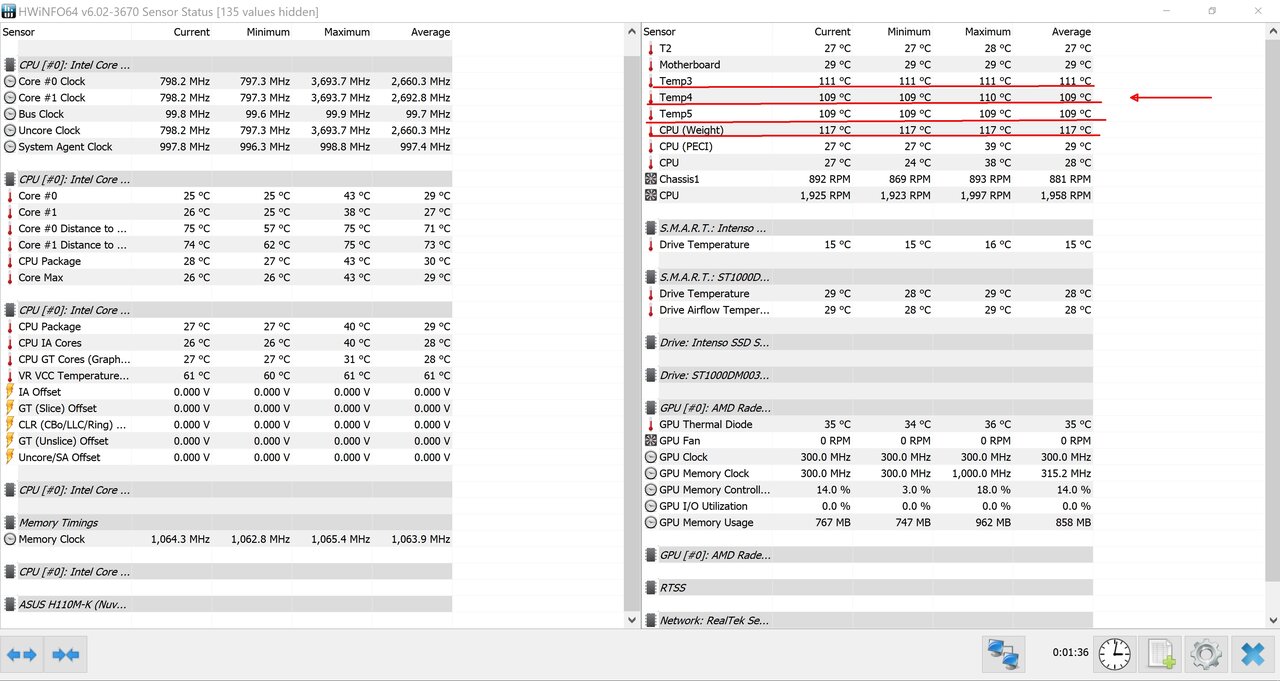Click the 1,064.3 MHz Memory Clock value
1280x681 pixels.
click(x=180, y=539)
